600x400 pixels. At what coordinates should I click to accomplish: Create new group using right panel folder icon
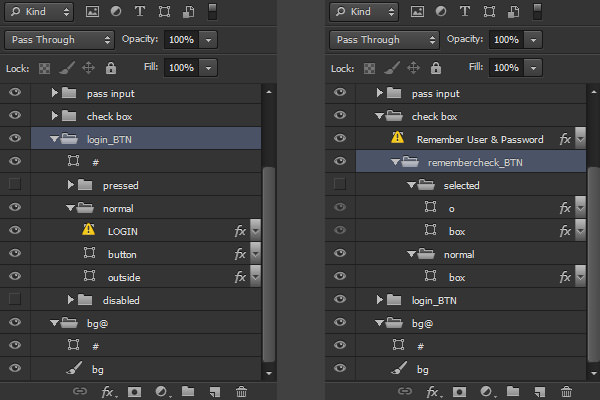(513, 391)
